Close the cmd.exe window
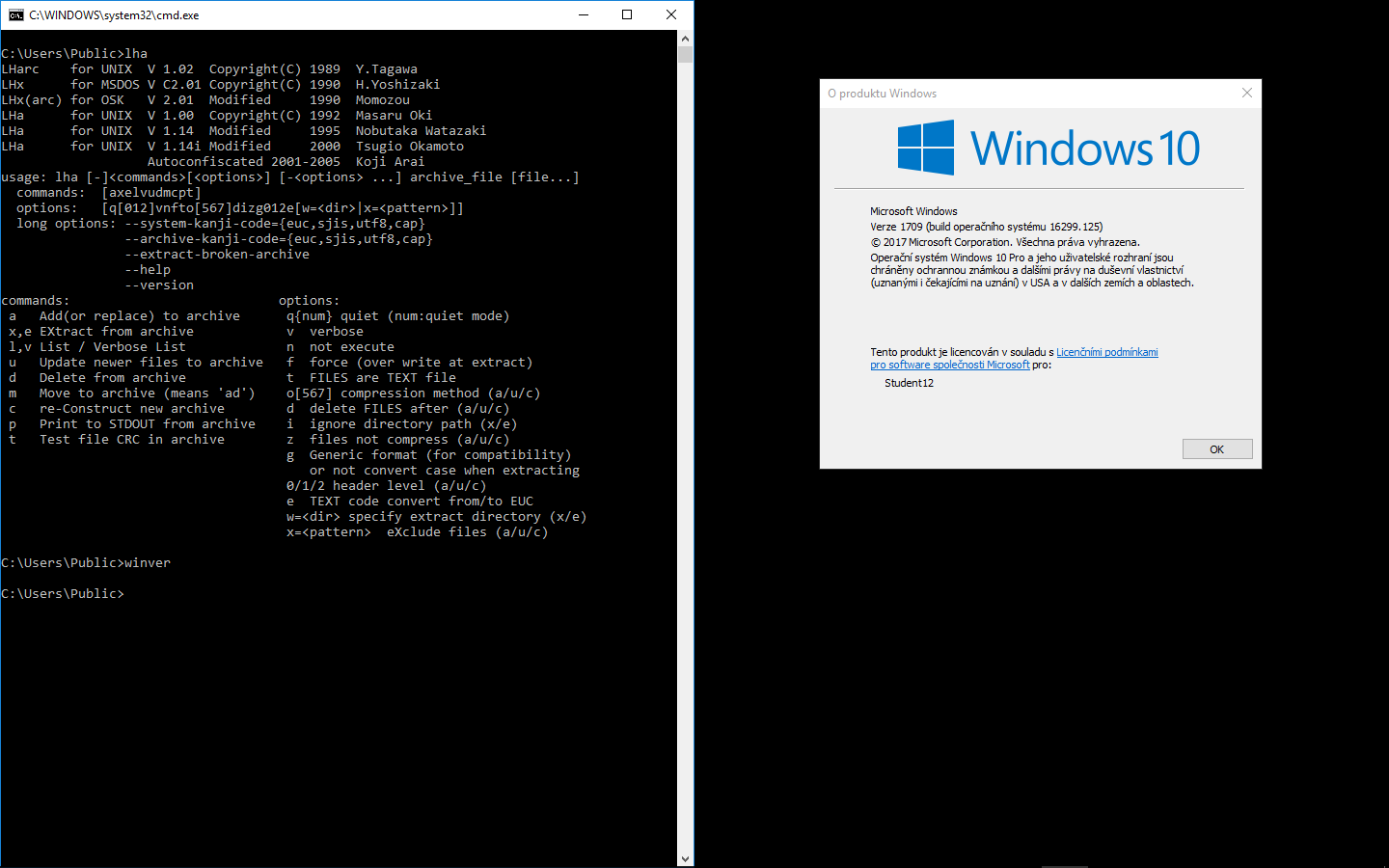The height and width of the screenshot is (868, 1389). click(671, 14)
